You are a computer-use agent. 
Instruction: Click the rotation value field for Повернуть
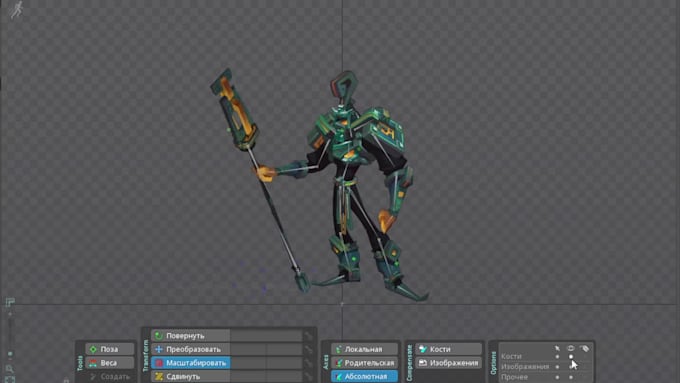pyautogui.click(x=266, y=336)
